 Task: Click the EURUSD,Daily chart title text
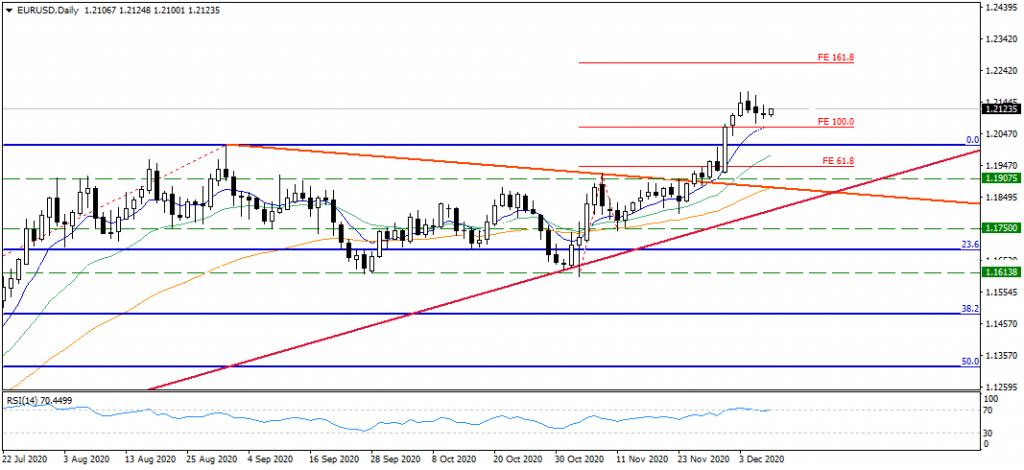44,8
